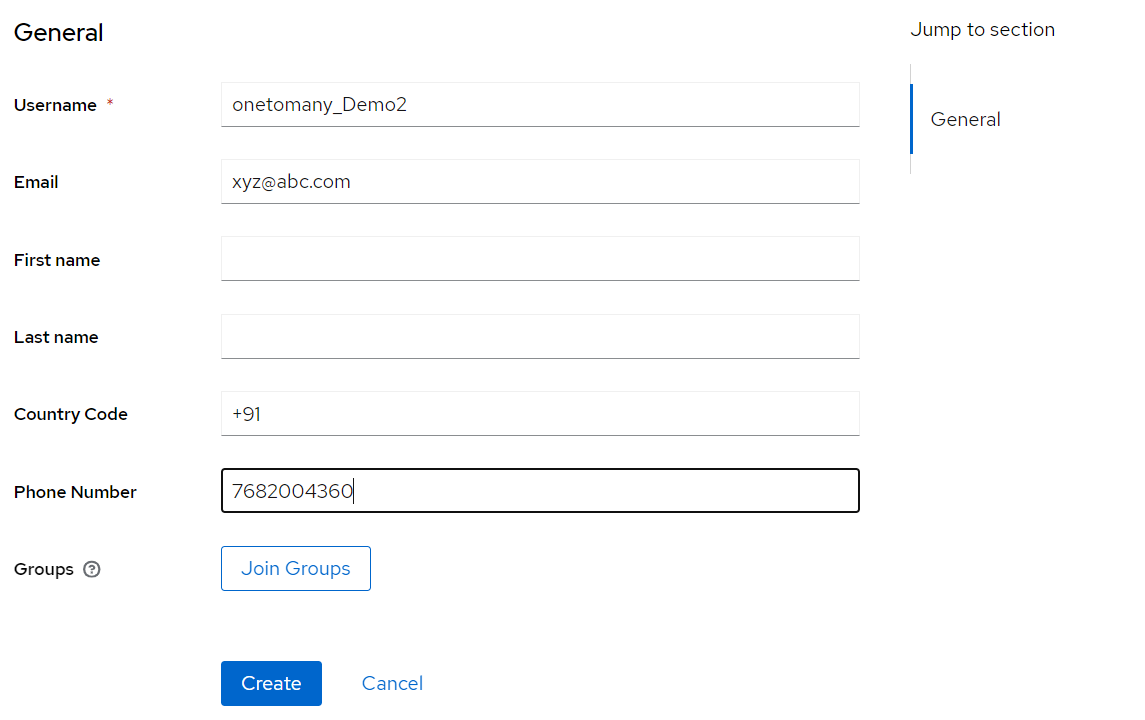1145x720 pixels.
Task: Open the Join Groups dialog
Action: pos(296,568)
